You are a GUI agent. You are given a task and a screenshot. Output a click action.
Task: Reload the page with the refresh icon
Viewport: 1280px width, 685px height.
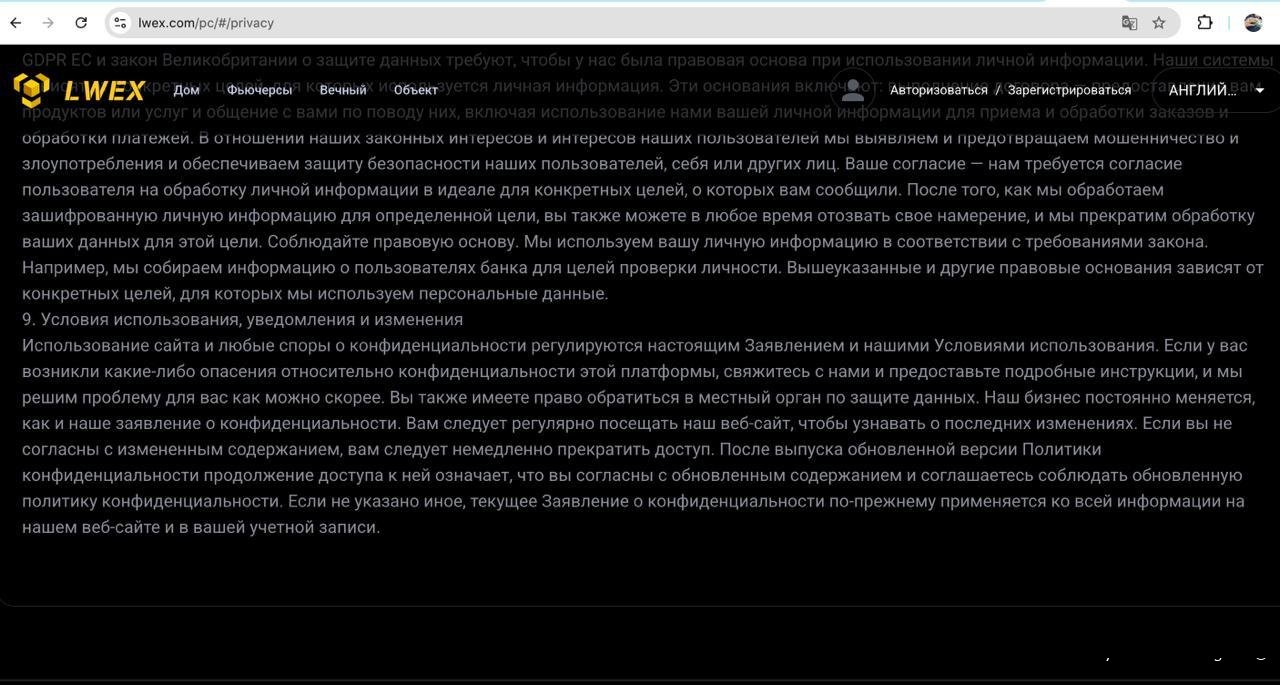click(x=81, y=22)
